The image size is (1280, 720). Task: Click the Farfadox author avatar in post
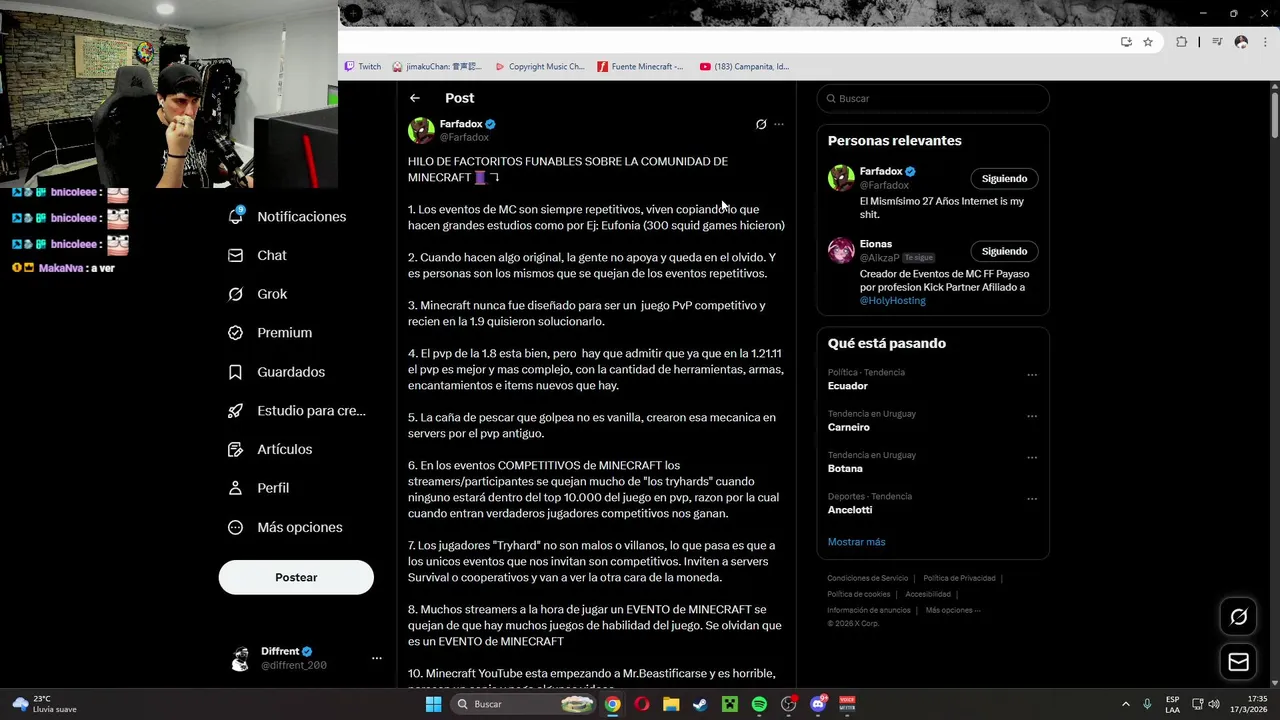pos(421,130)
